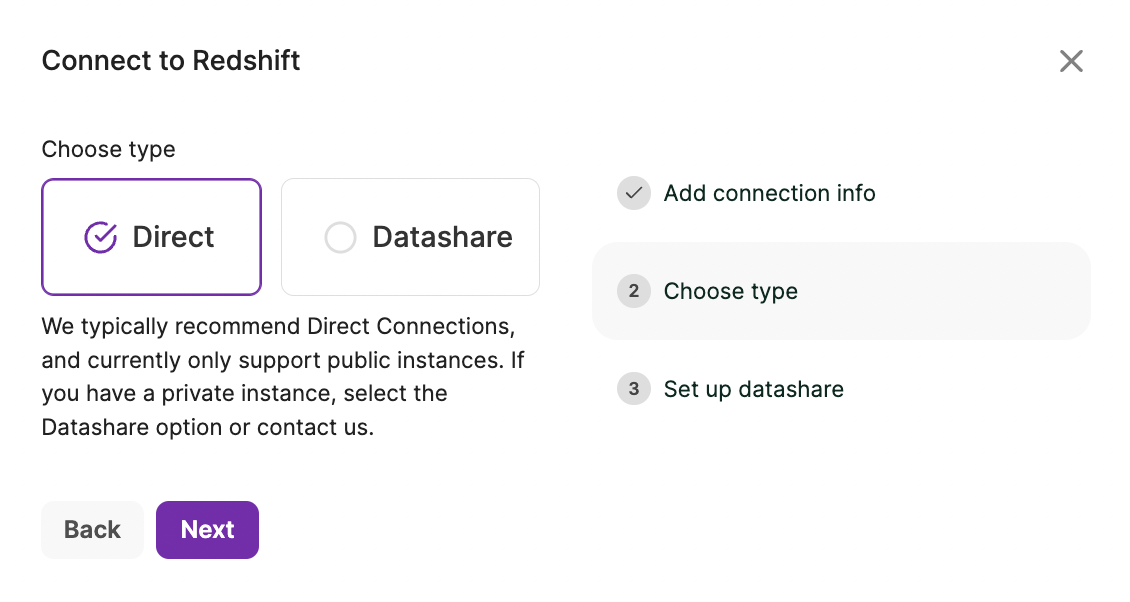
Task: Click the purple Next button
Action: coord(207,530)
